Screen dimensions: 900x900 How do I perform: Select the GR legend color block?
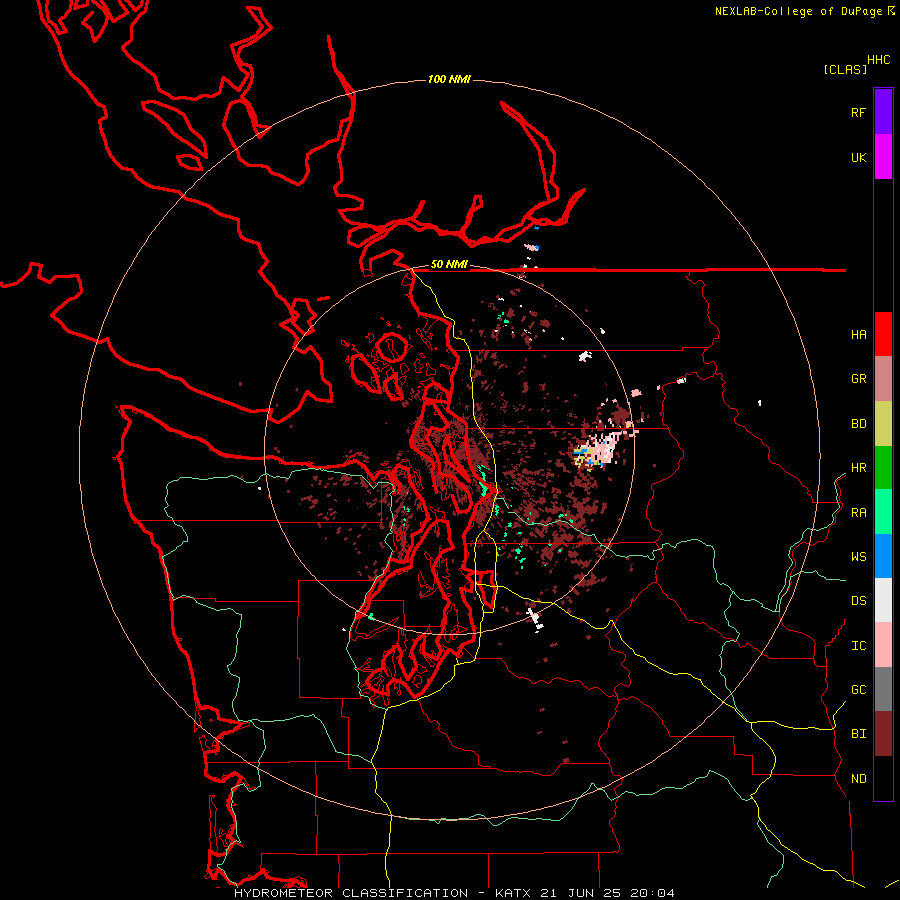(x=883, y=379)
